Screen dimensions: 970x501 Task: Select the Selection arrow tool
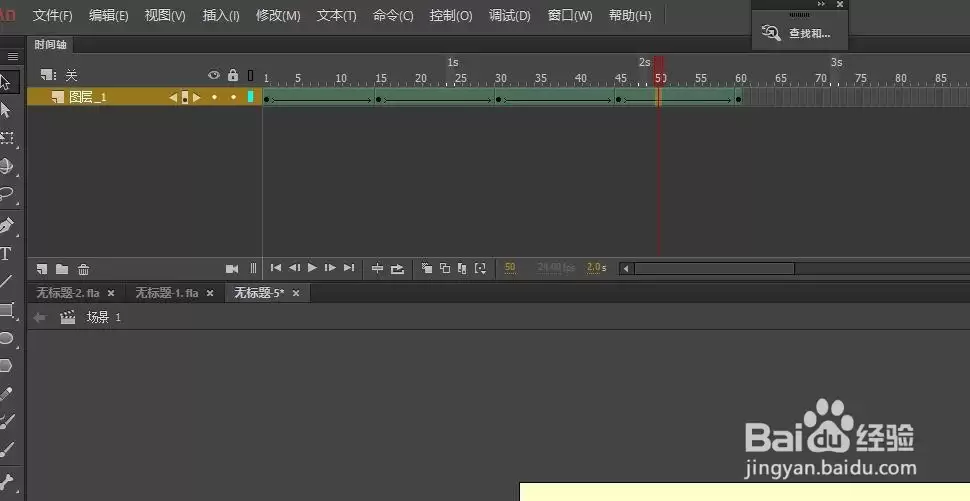pos(6,82)
